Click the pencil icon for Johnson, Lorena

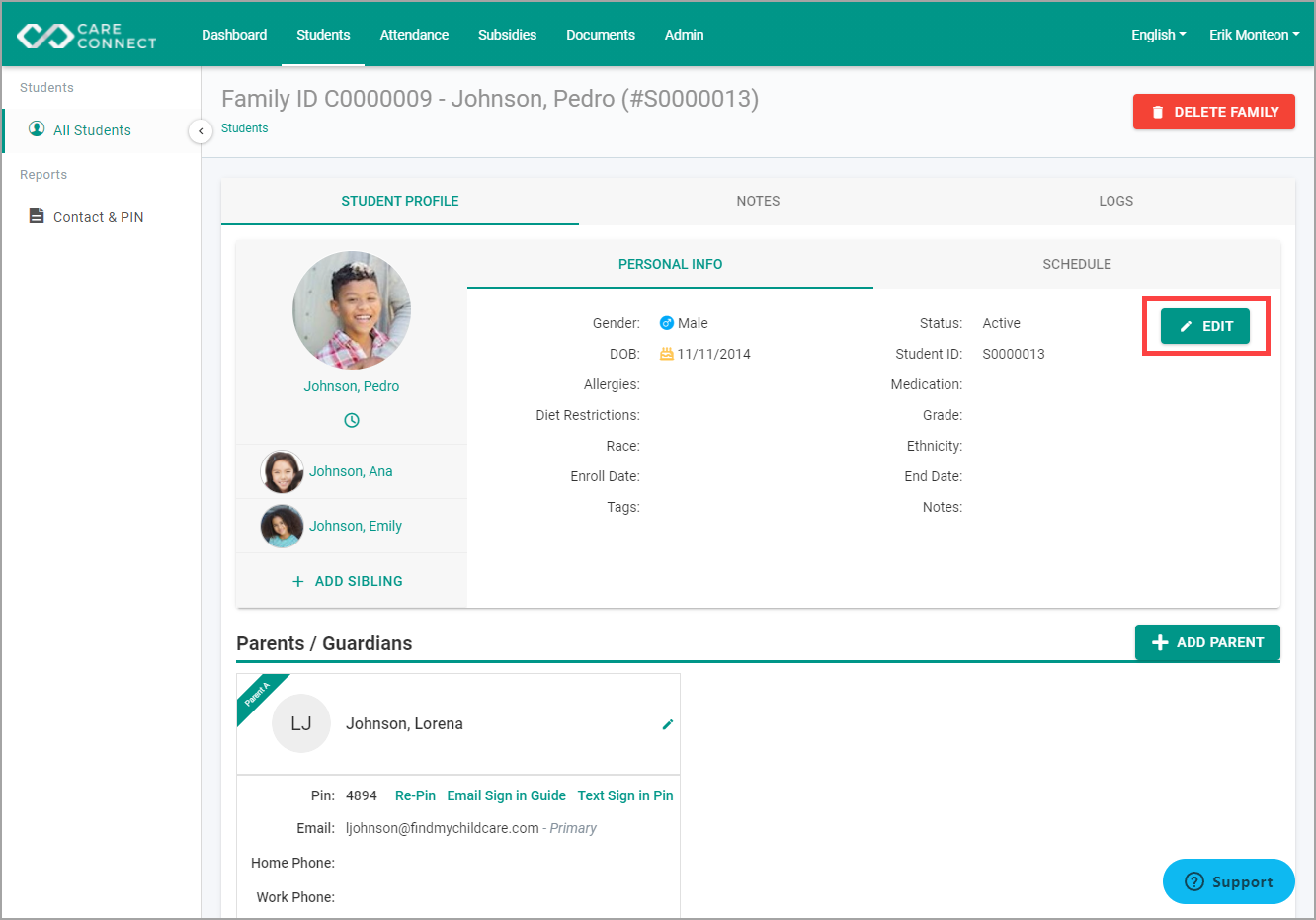[x=668, y=724]
